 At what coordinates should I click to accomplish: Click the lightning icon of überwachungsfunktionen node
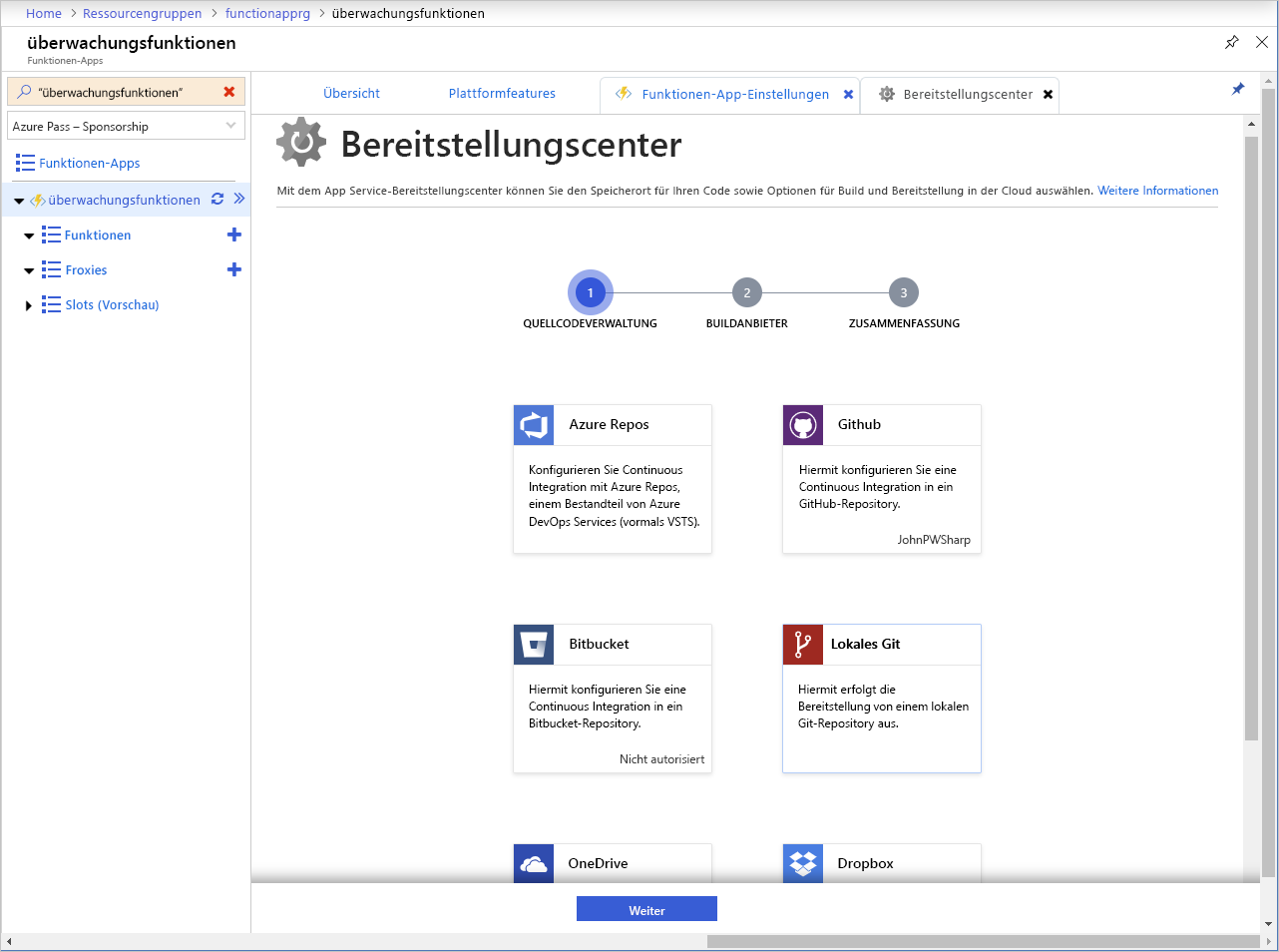38,200
